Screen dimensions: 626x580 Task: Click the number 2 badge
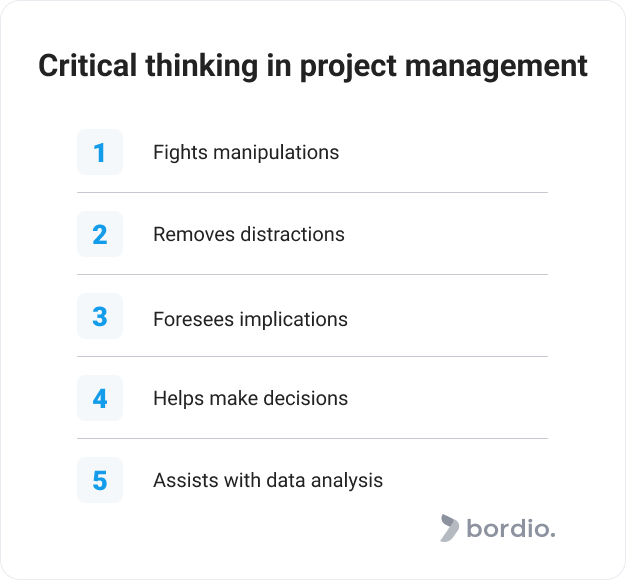point(100,234)
